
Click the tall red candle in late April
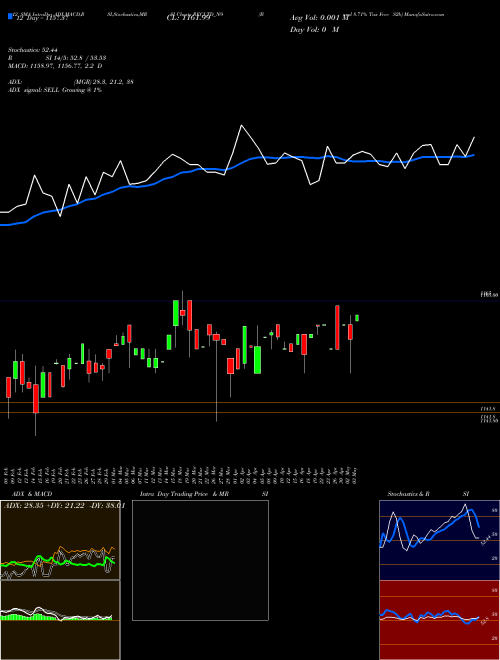(x=337, y=327)
